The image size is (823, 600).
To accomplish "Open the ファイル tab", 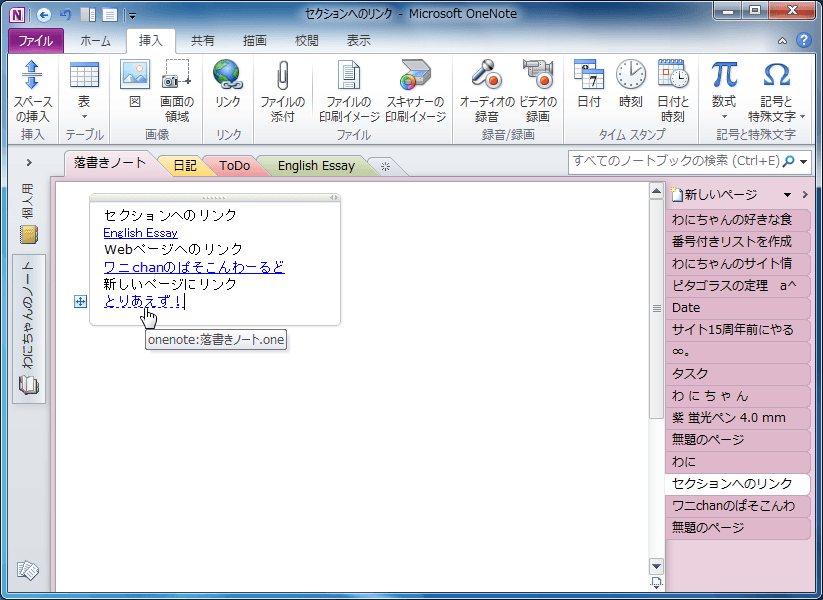I will tap(36, 40).
